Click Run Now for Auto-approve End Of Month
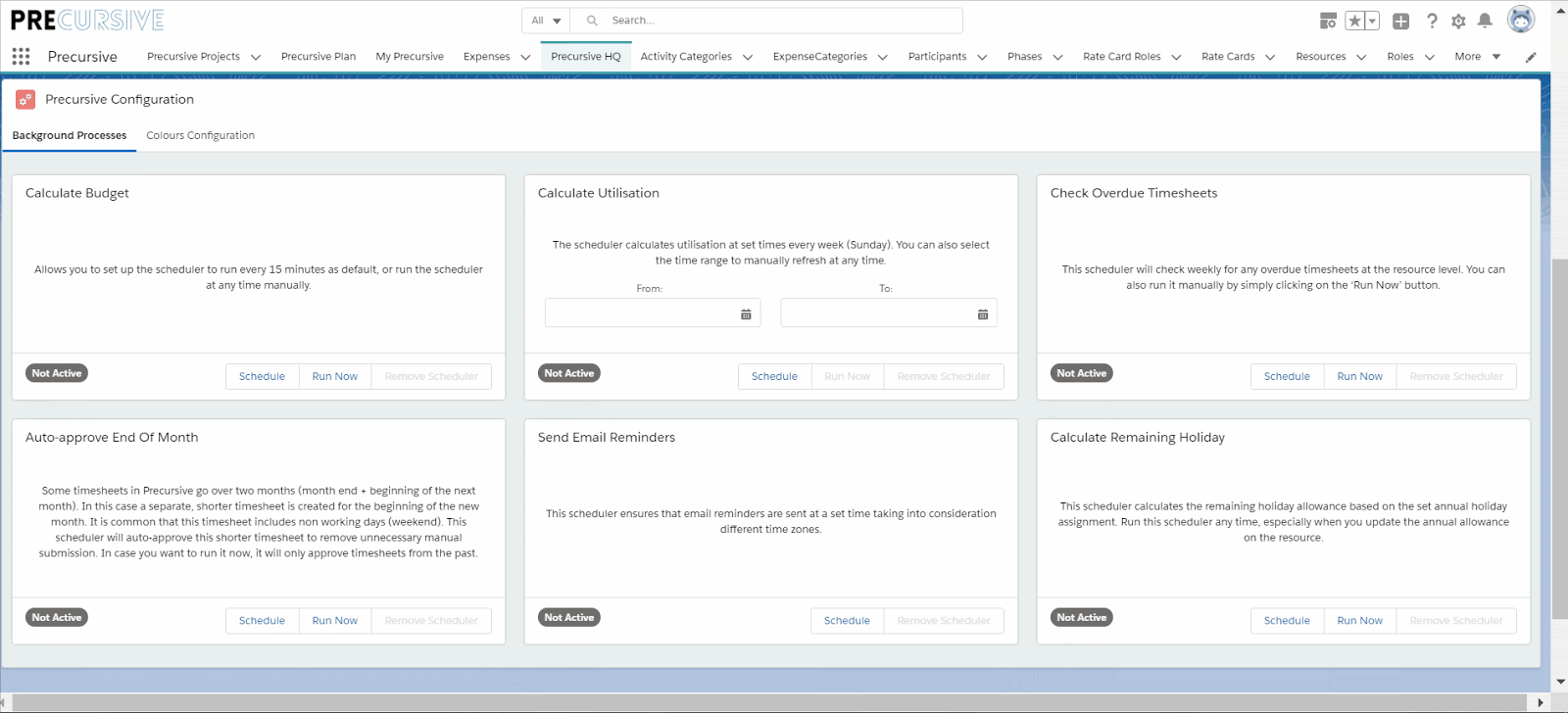1568x713 pixels. coord(335,621)
